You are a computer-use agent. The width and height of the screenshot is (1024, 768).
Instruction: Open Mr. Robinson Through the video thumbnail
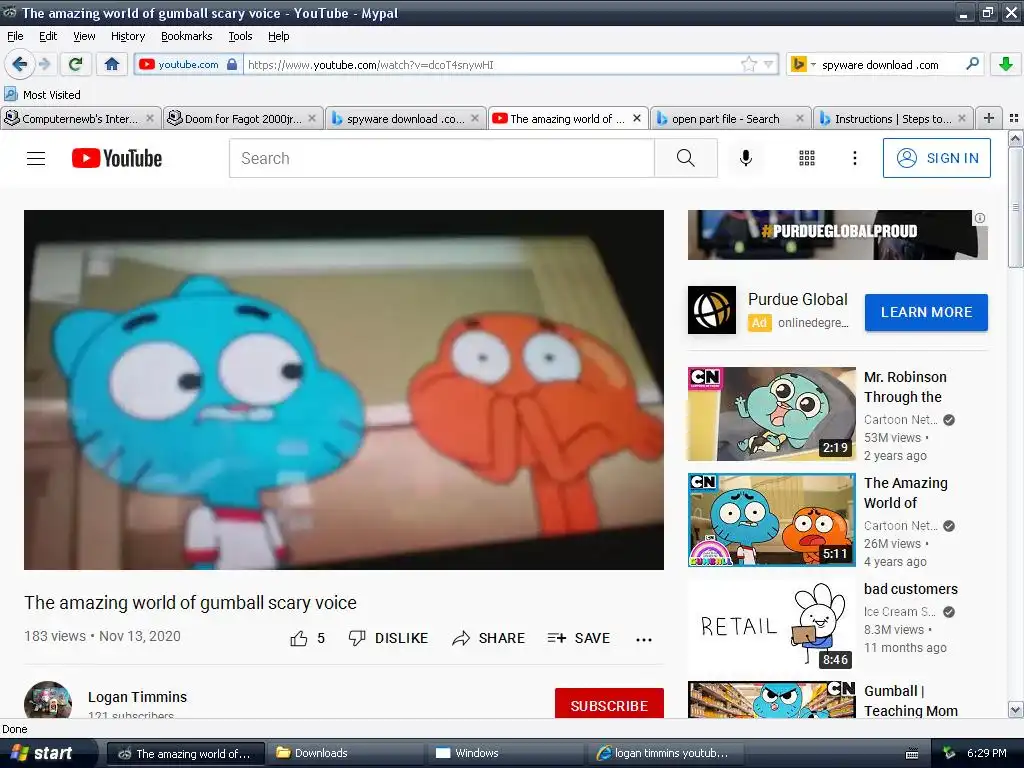[x=771, y=413]
